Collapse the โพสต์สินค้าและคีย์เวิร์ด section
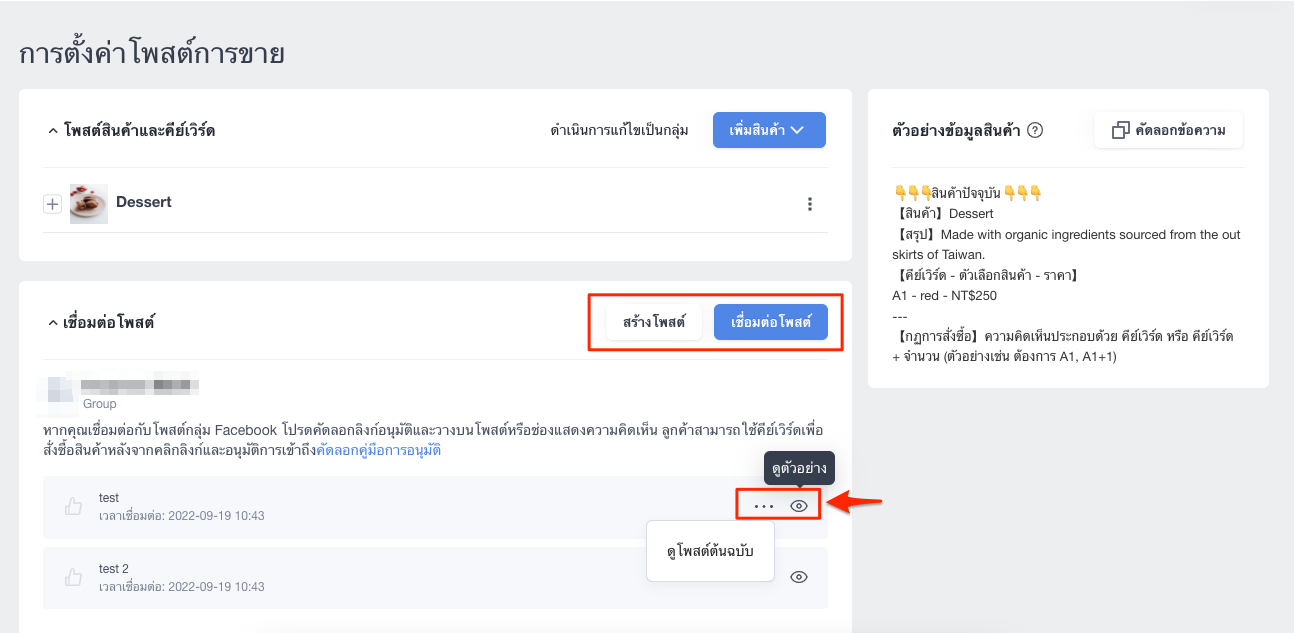The height and width of the screenshot is (633, 1294). point(52,130)
